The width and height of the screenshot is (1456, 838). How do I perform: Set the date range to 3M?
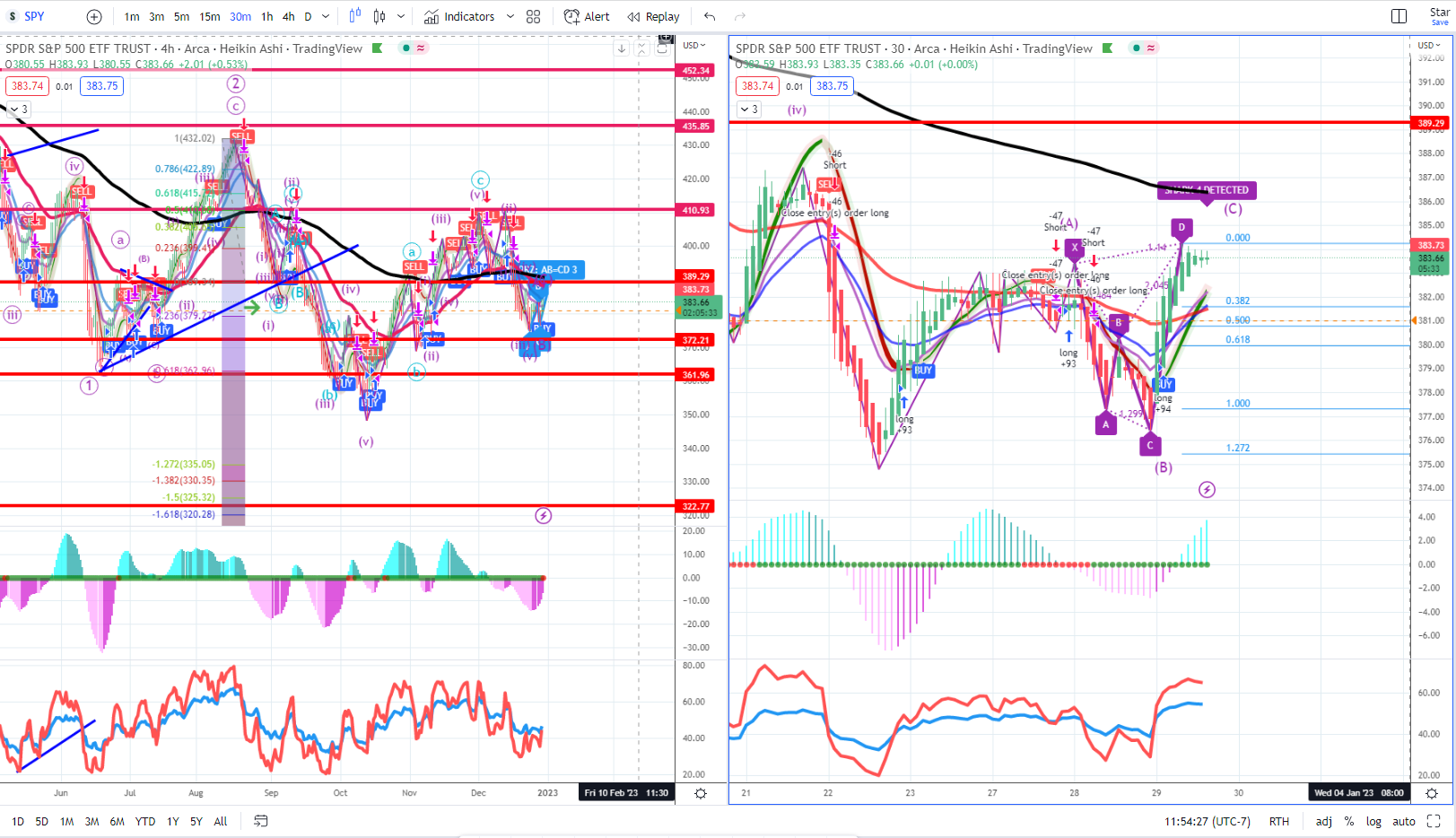tap(92, 821)
